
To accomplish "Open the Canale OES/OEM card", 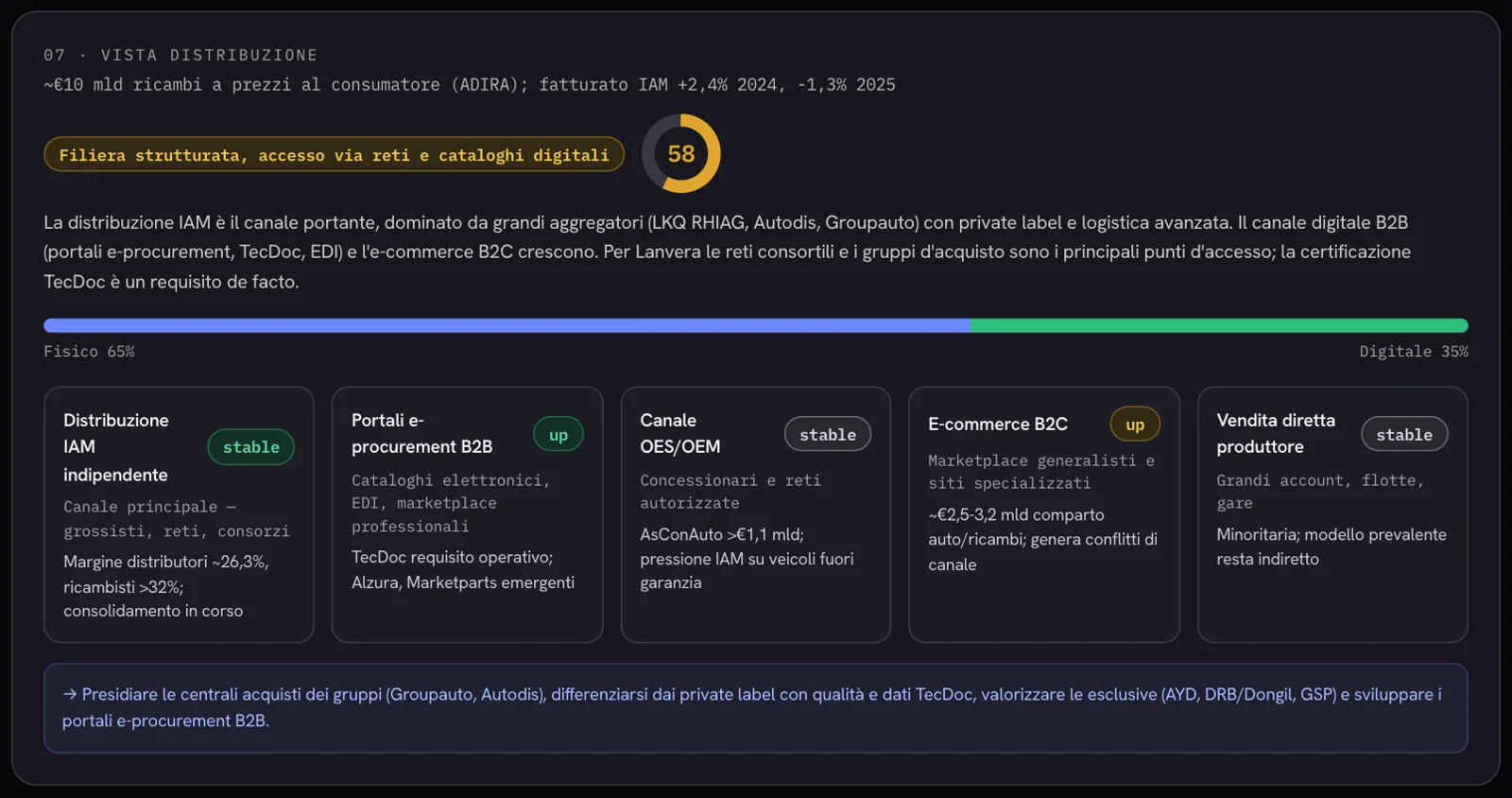I will point(756,514).
